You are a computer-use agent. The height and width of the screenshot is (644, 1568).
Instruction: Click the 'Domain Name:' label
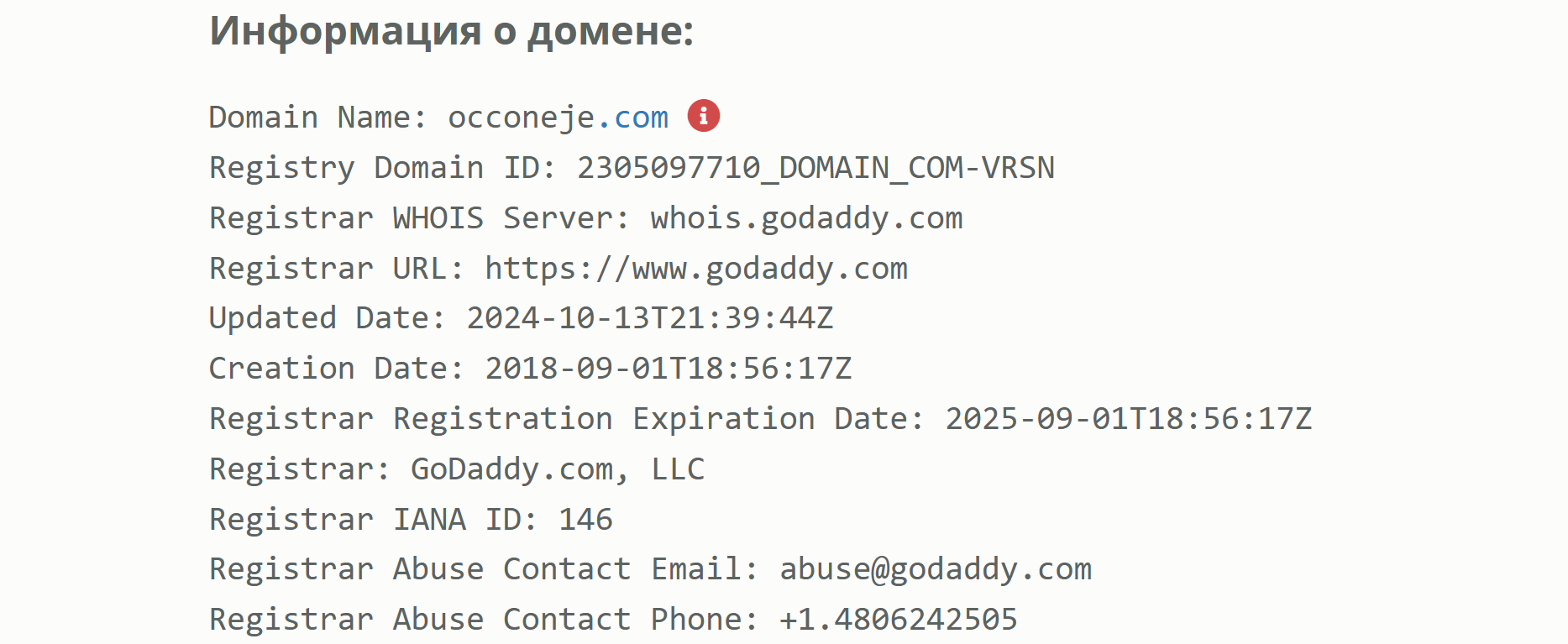pyautogui.click(x=318, y=118)
